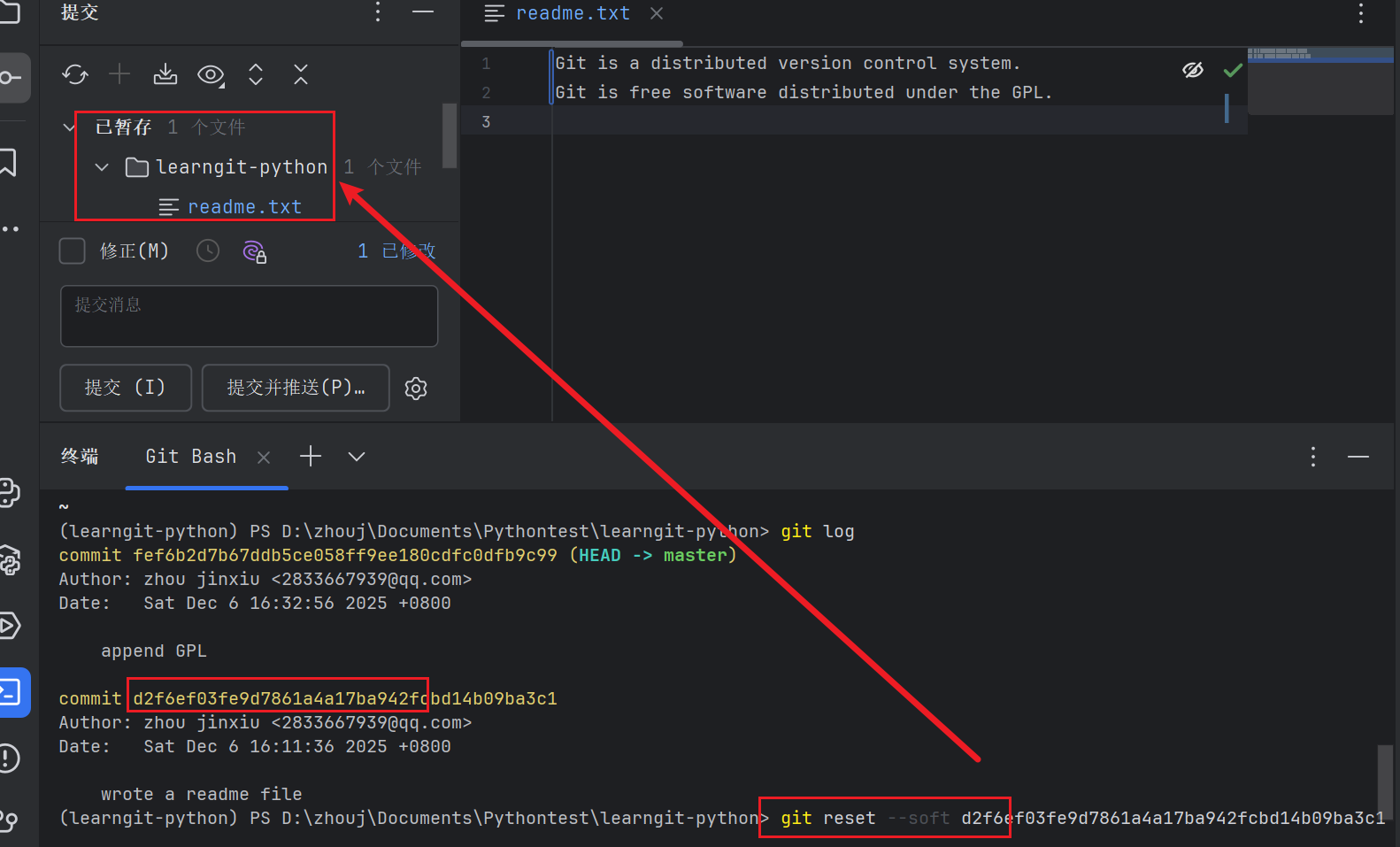Enable the Amend checkbox
This screenshot has height=847, width=1400.
tap(72, 251)
